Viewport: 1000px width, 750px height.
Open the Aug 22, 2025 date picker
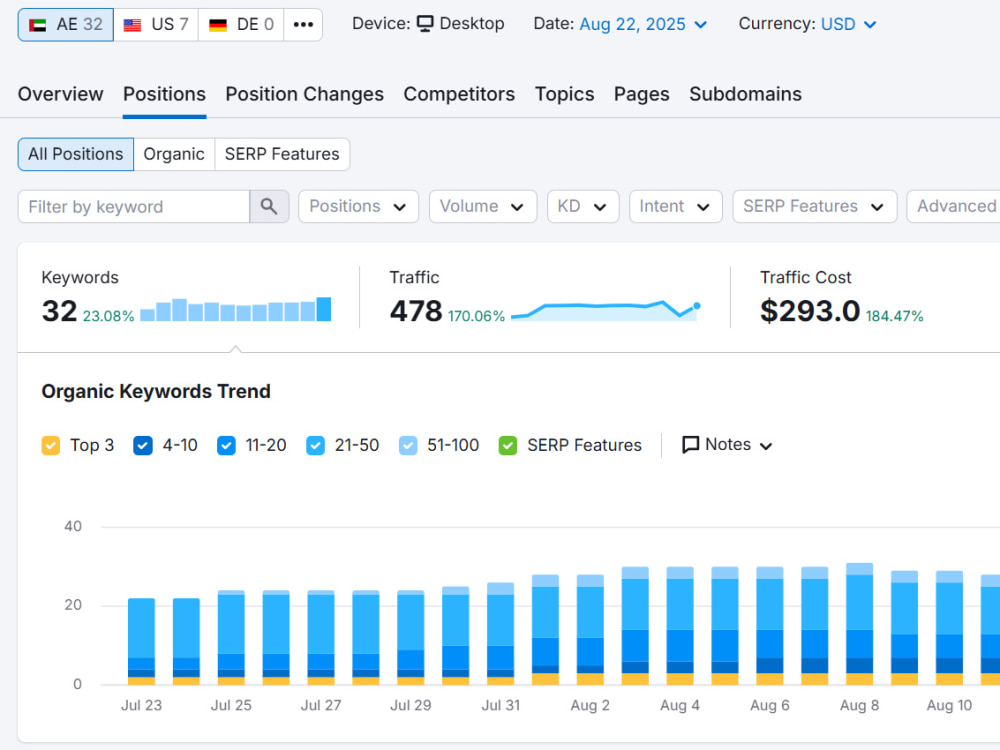pyautogui.click(x=643, y=24)
